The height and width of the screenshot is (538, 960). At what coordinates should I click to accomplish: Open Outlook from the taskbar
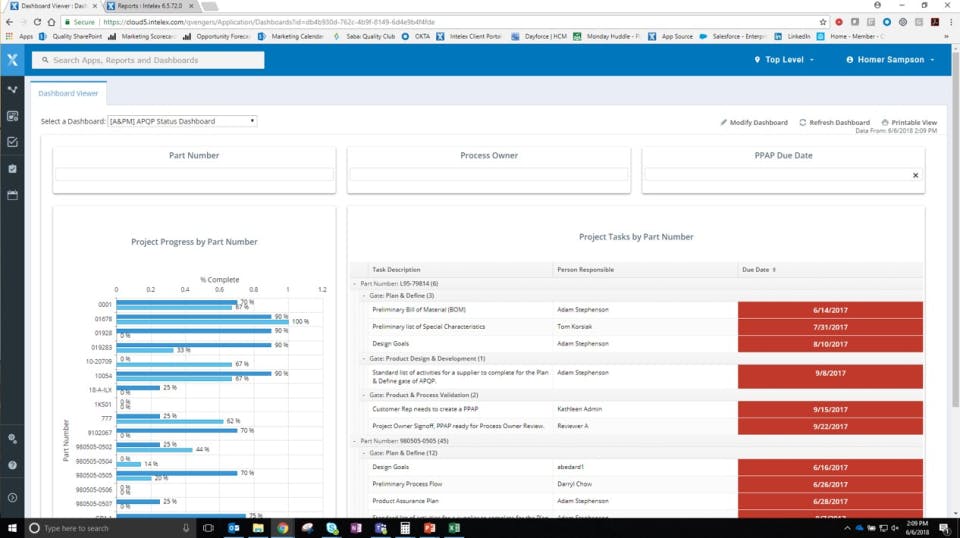233,528
